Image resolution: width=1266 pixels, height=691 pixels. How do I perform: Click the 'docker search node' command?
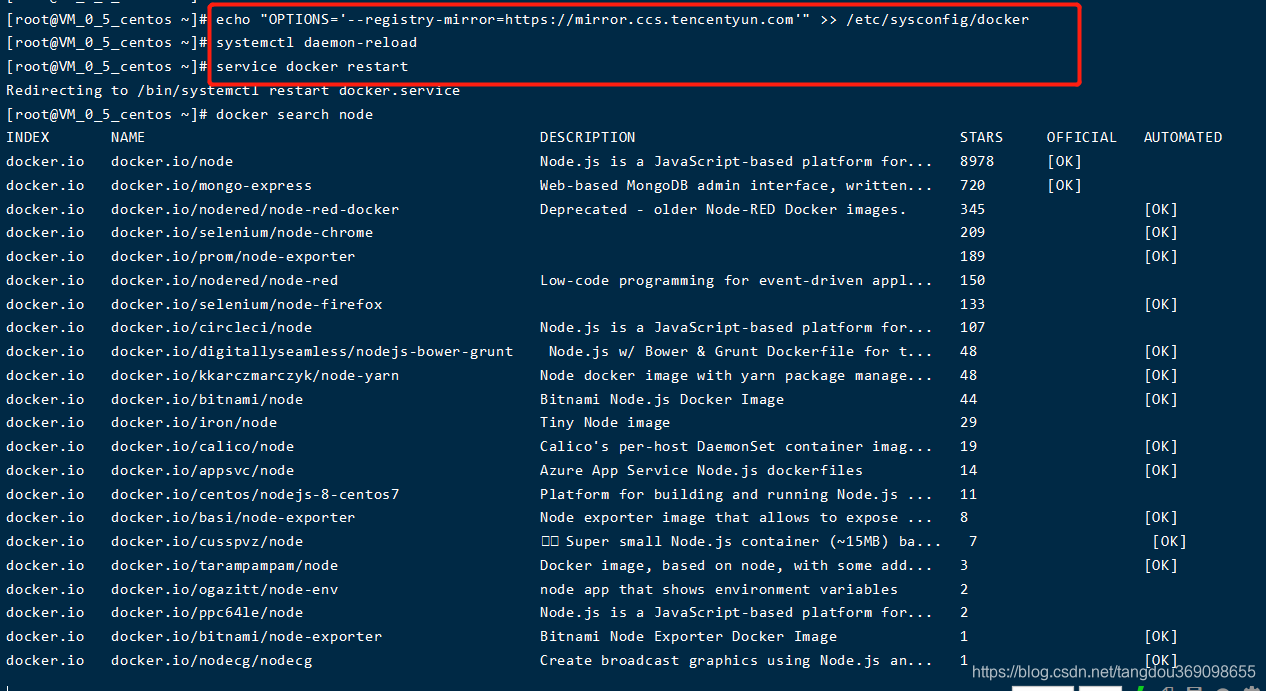294,115
